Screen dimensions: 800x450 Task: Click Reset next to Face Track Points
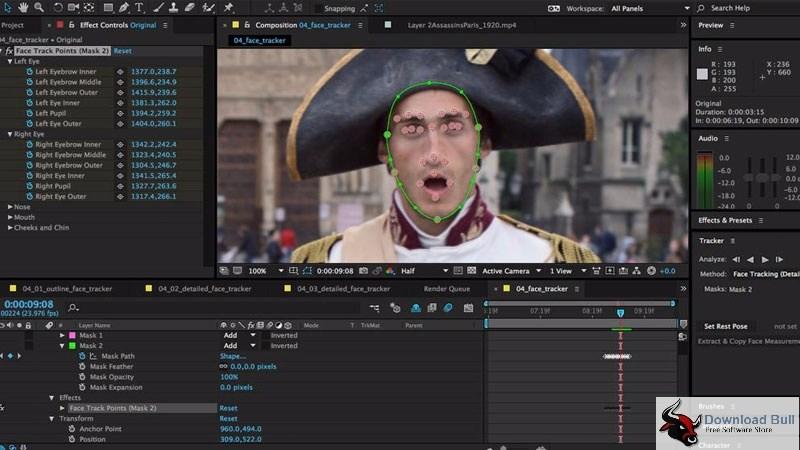[x=122, y=51]
